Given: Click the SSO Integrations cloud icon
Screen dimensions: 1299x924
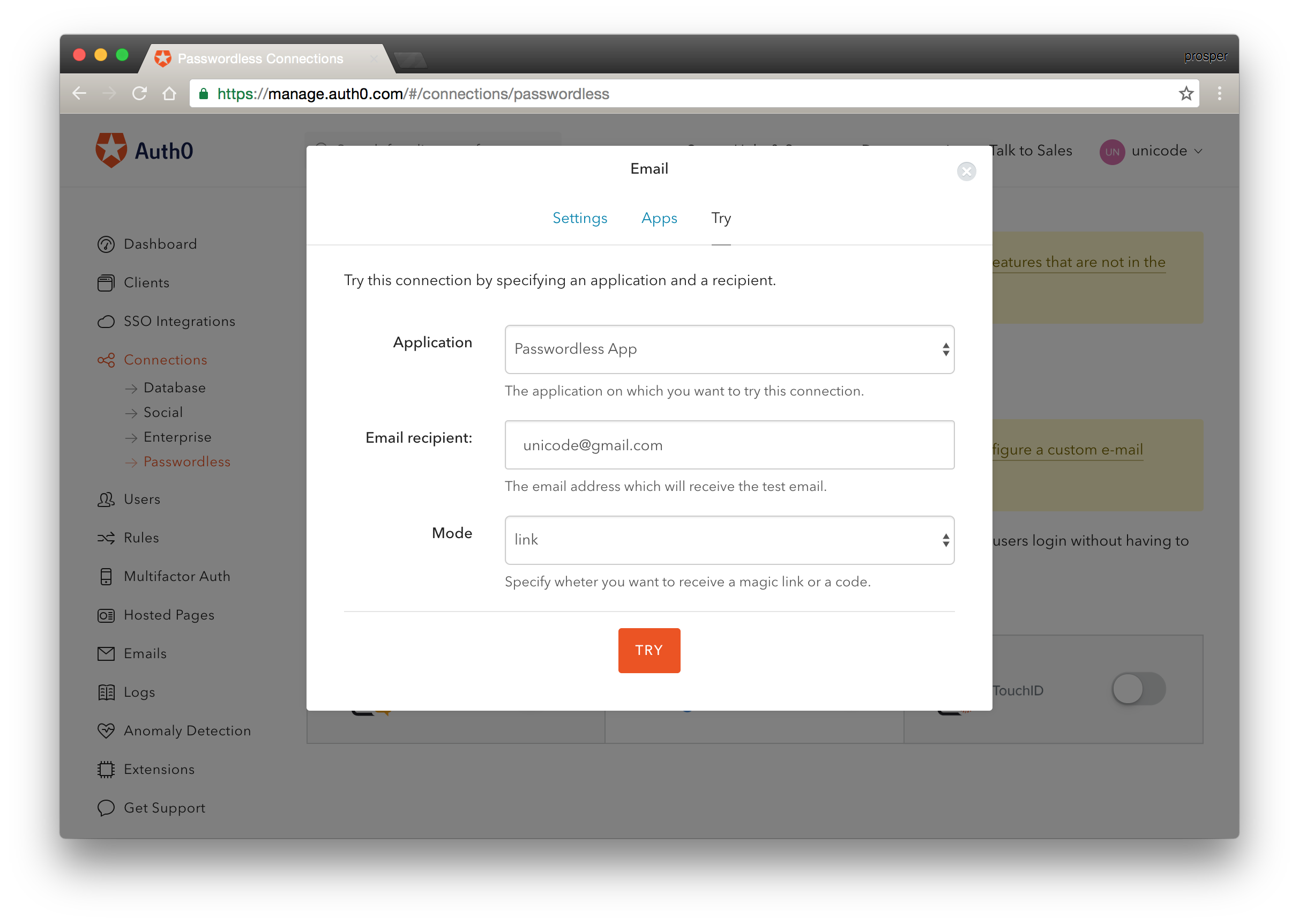Looking at the screenshot, I should coord(106,322).
